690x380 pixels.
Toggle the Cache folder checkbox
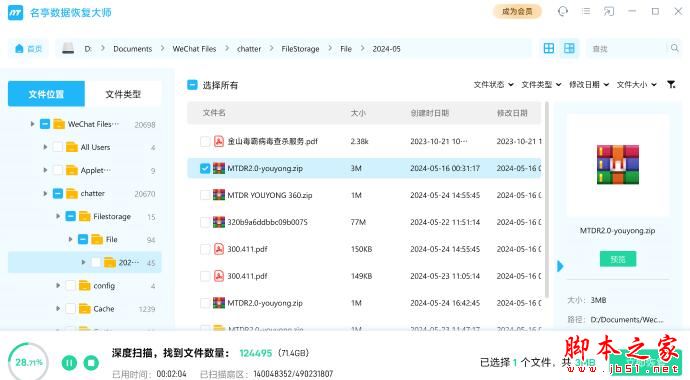(70, 309)
